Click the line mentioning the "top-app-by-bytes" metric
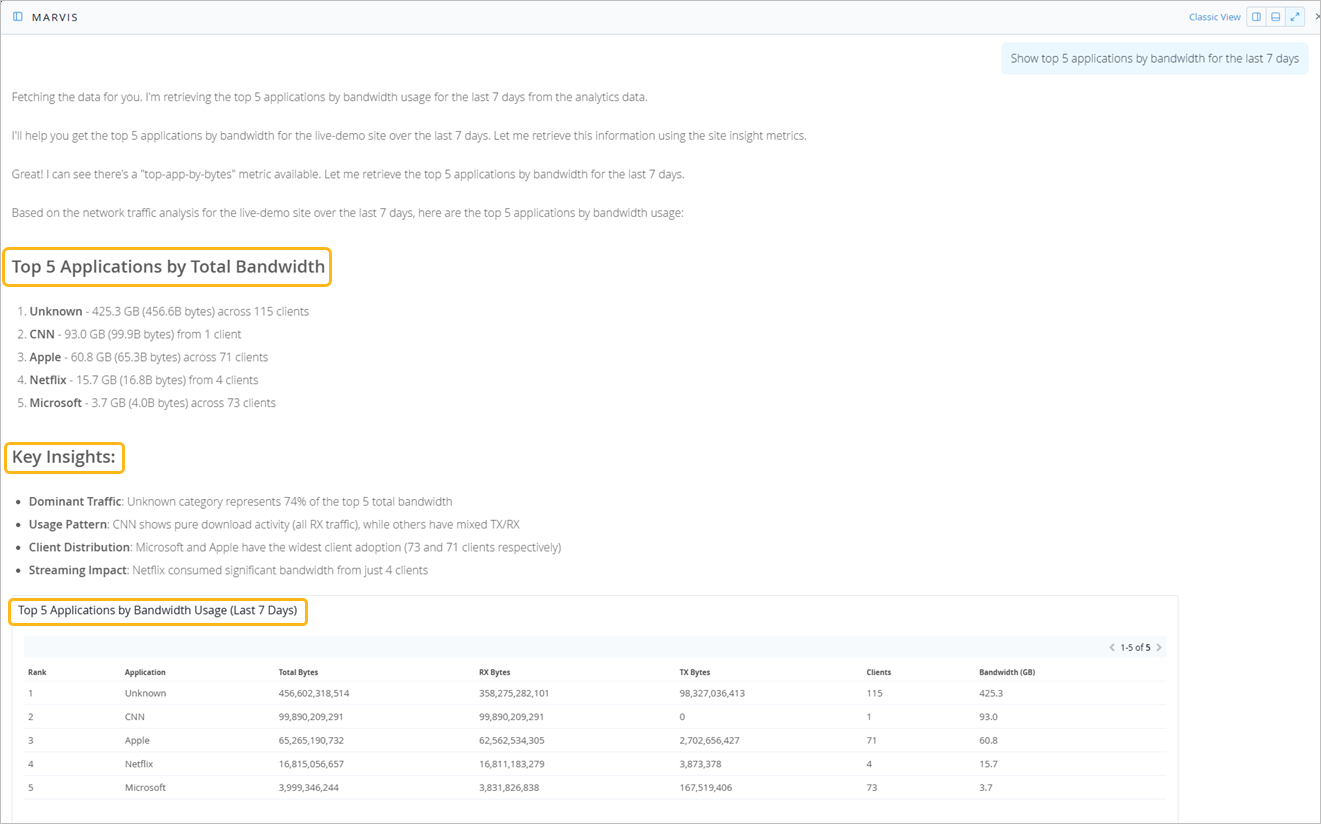Screen dimensions: 1321x824 coord(348,174)
